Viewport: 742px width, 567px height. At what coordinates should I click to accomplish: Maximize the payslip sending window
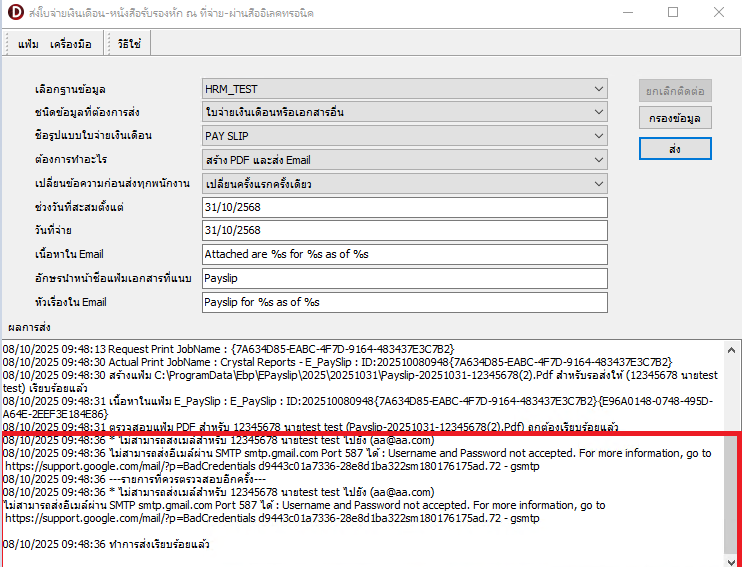point(673,13)
